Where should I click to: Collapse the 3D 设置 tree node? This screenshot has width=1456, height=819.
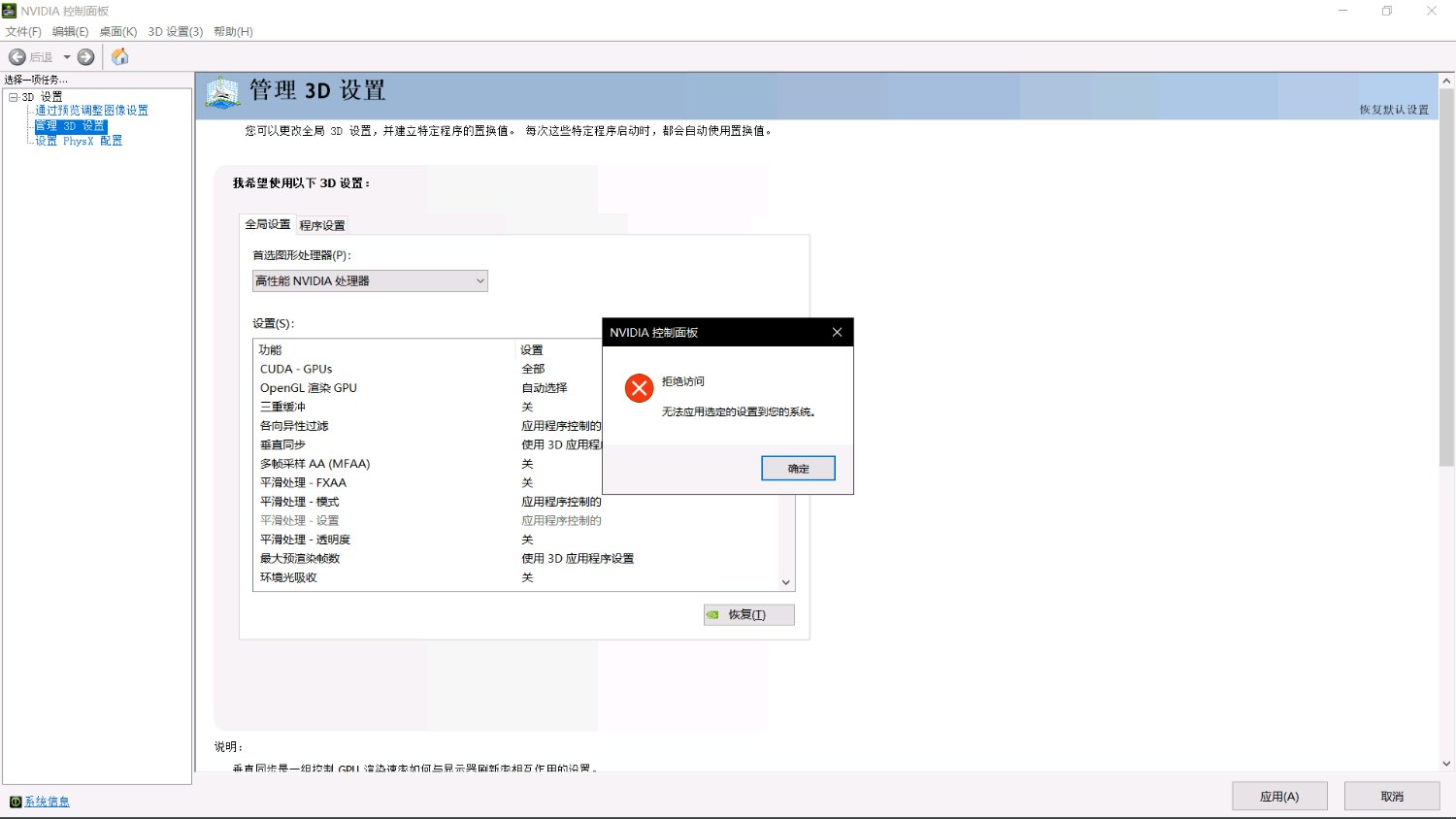pos(14,97)
